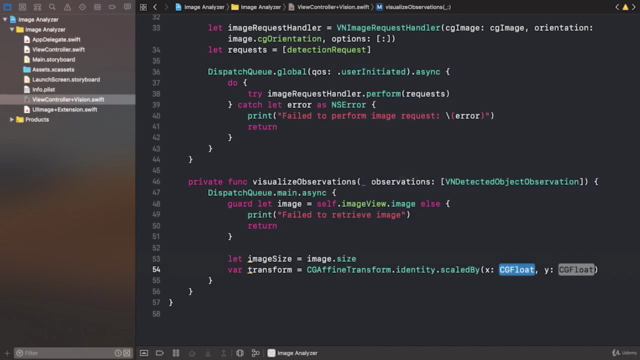Click line number 54 in gutter
Screen dimensions: 640x360
click(x=156, y=269)
